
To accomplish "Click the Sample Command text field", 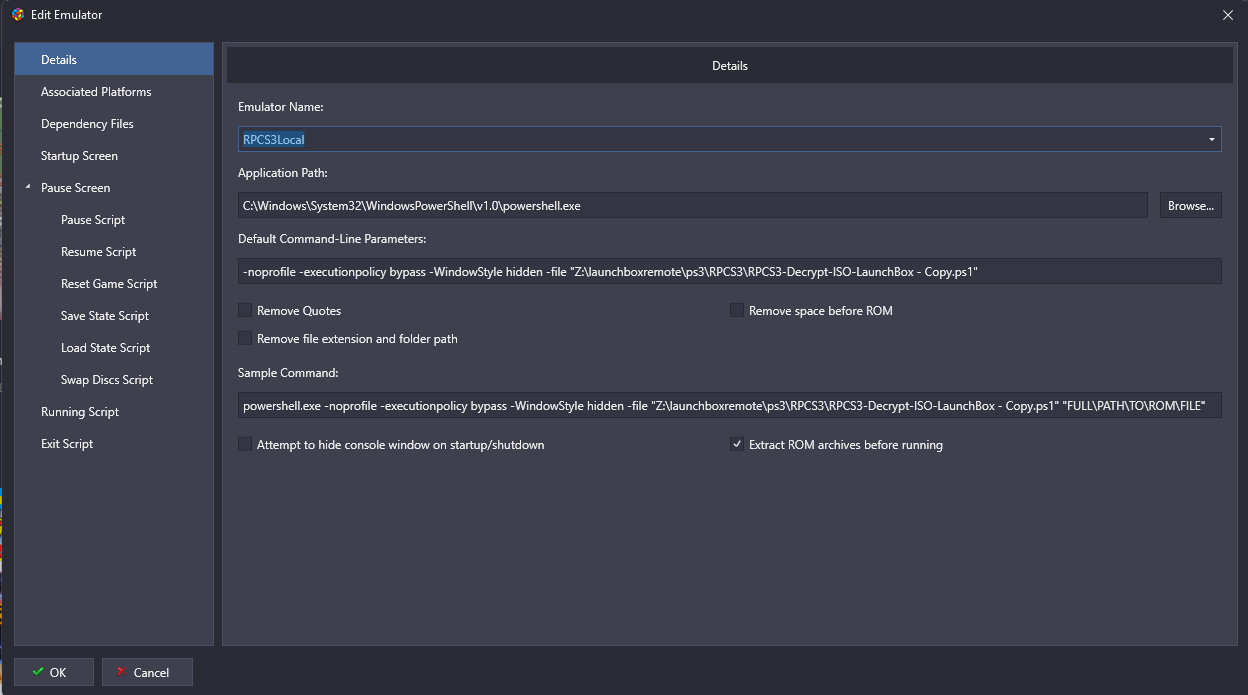I will [729, 405].
